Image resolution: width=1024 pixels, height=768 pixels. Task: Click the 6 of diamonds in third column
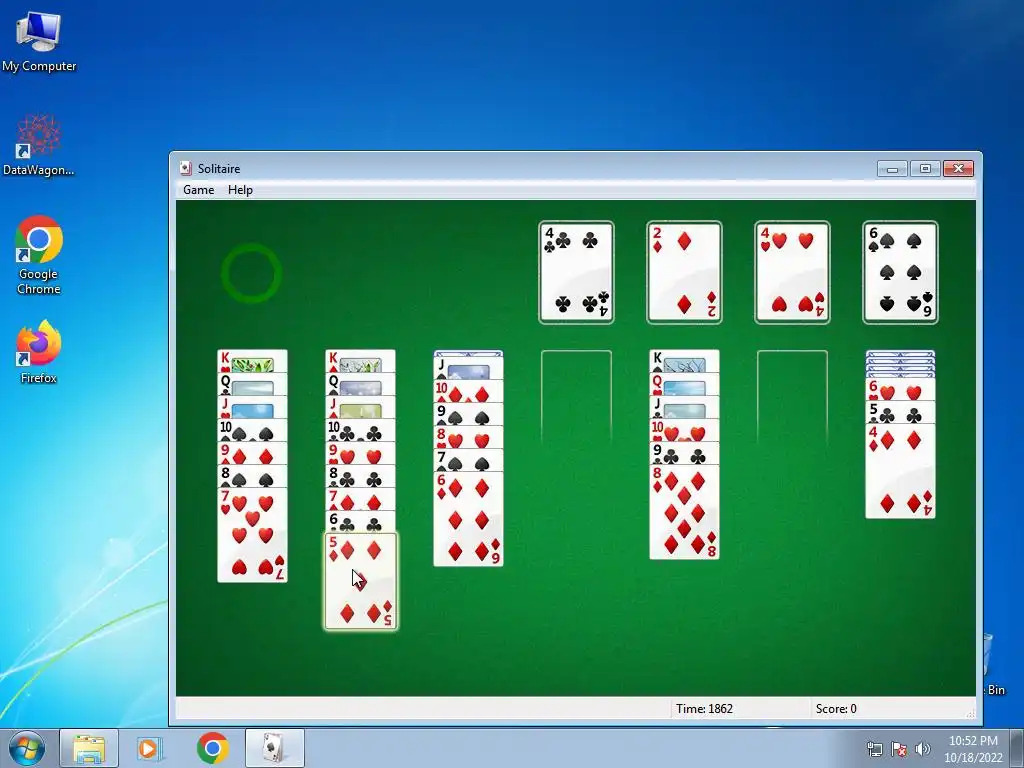[x=468, y=519]
